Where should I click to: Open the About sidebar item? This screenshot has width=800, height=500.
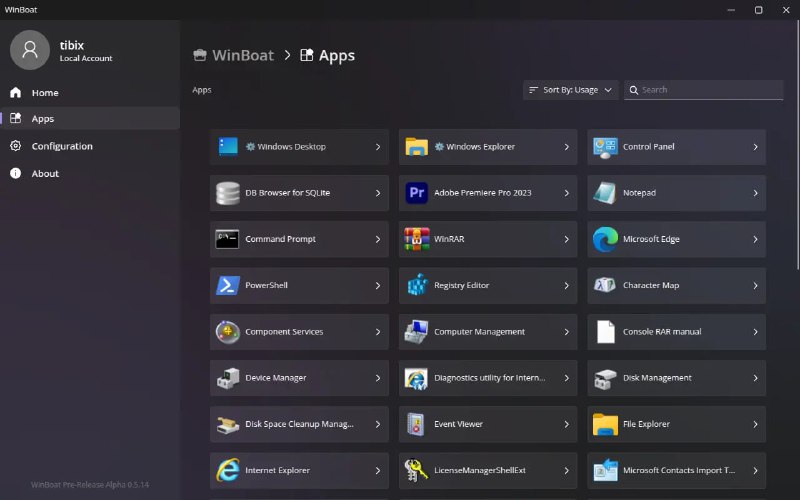click(90, 173)
